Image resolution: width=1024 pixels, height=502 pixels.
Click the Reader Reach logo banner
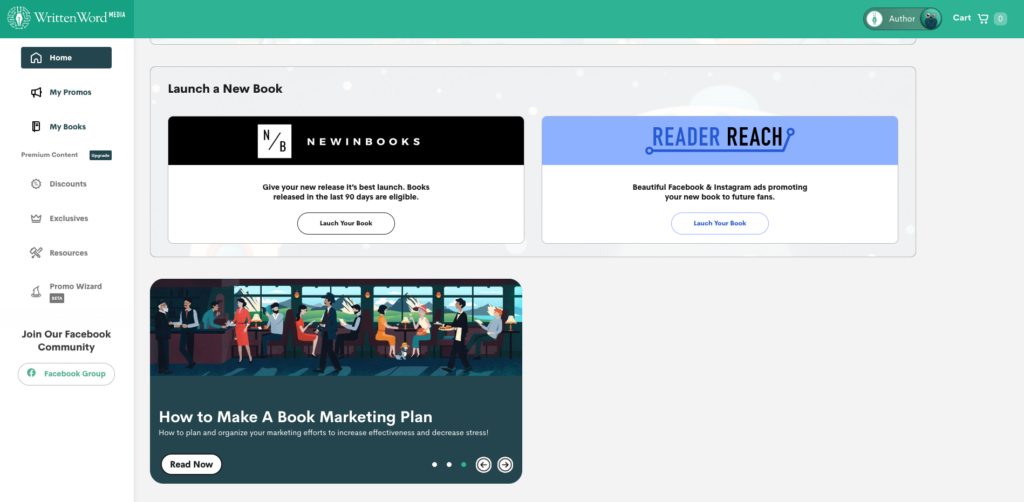coord(720,140)
